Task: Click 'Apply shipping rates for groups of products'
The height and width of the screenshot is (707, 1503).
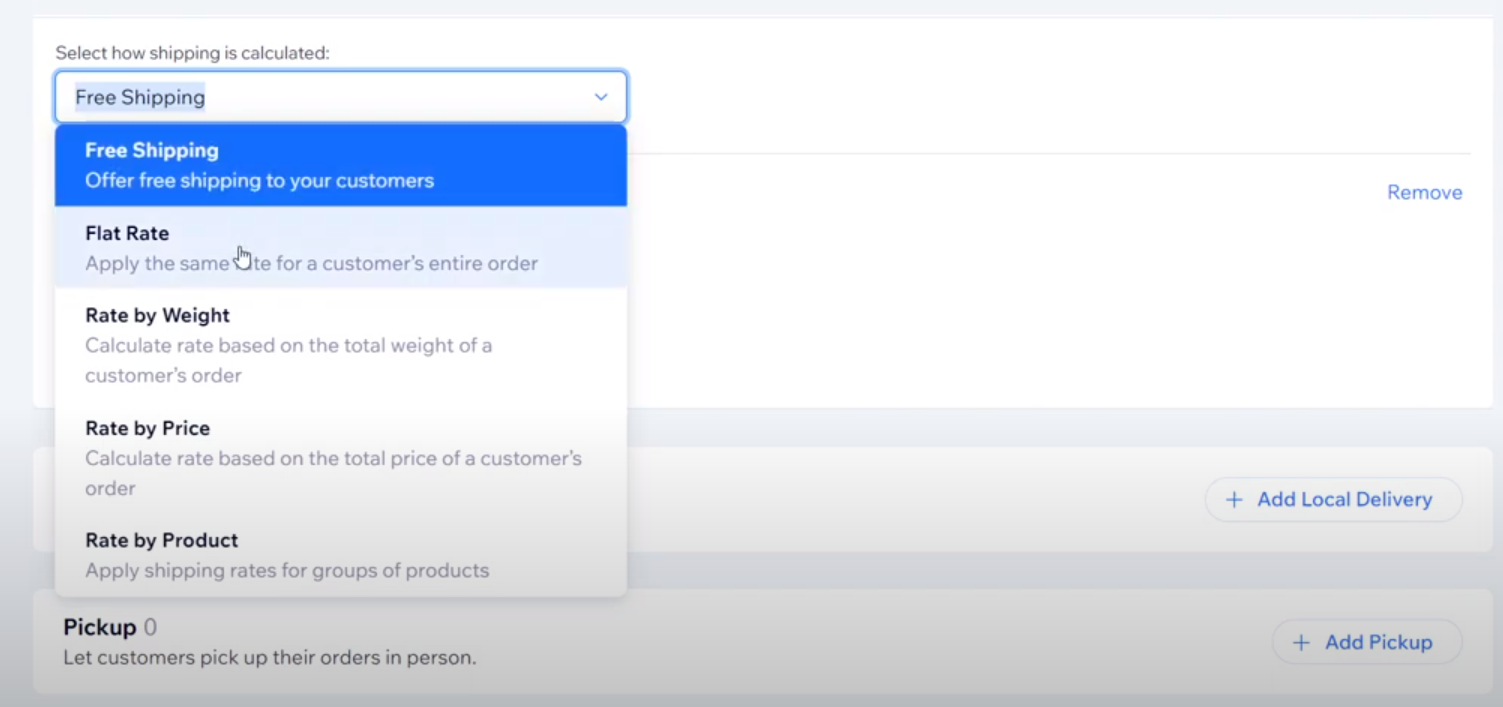Action: click(x=287, y=571)
